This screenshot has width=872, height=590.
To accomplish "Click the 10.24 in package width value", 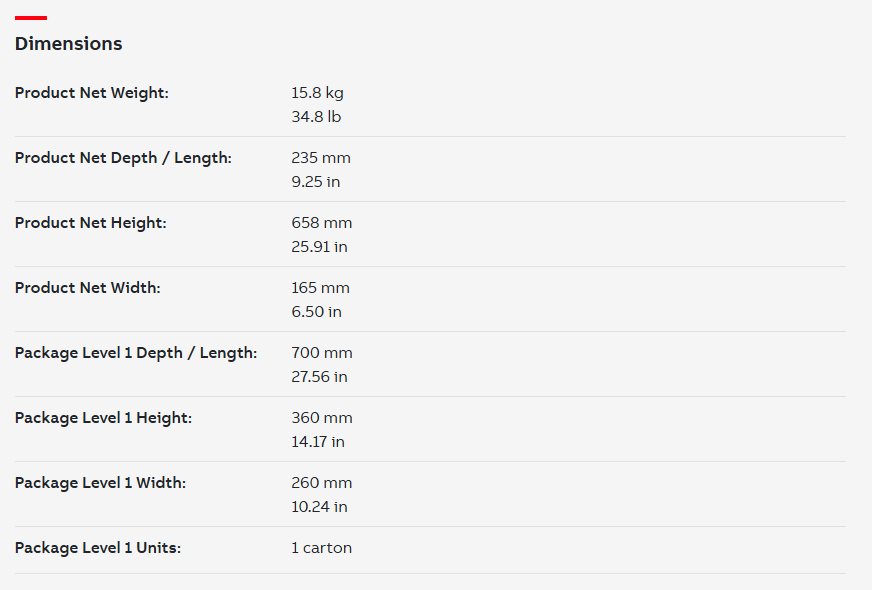I will point(320,507).
